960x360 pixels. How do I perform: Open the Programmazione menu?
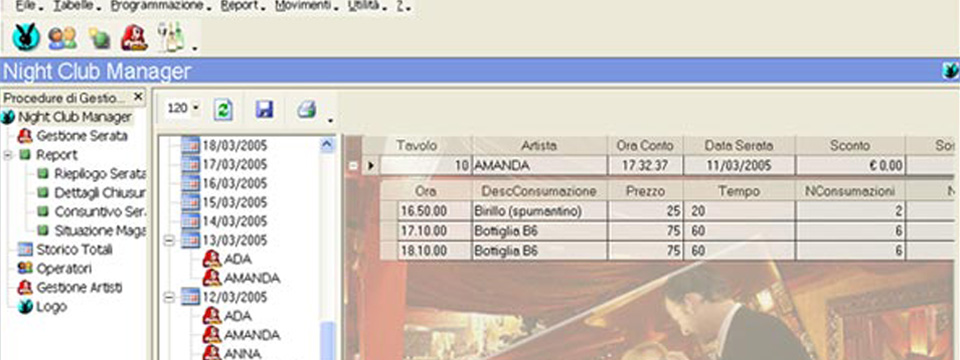160,6
